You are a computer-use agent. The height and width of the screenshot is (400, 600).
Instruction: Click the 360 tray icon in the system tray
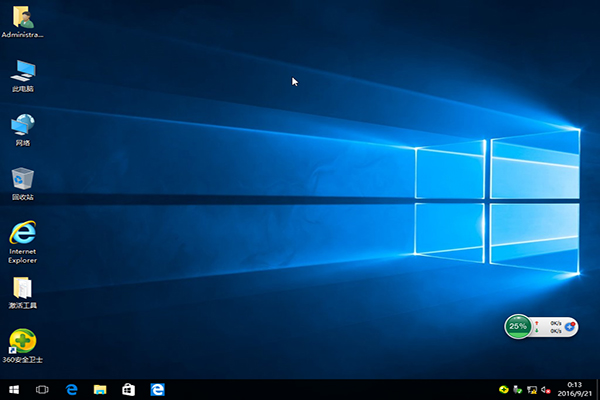(505, 388)
